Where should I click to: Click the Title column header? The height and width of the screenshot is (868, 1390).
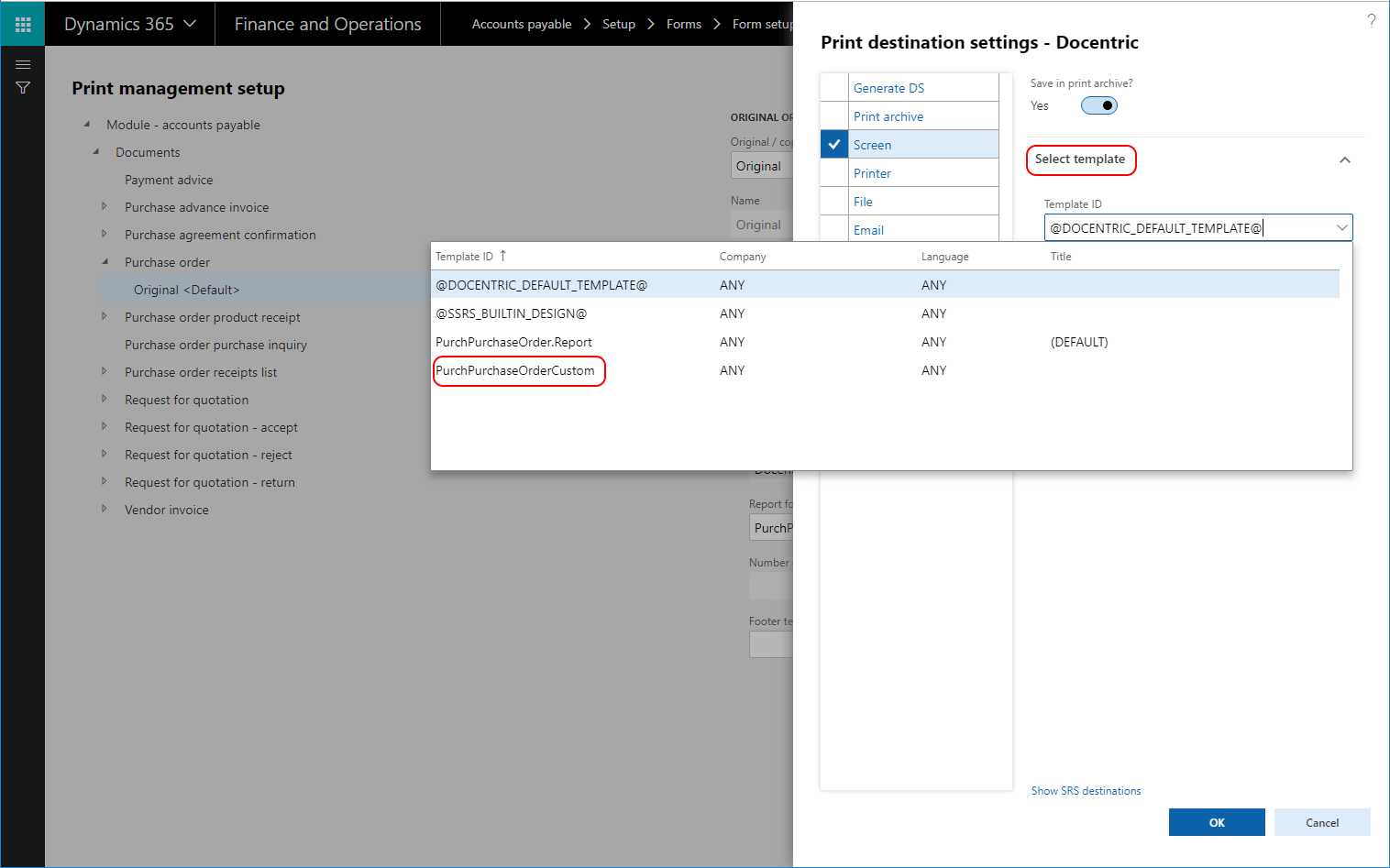click(1061, 257)
